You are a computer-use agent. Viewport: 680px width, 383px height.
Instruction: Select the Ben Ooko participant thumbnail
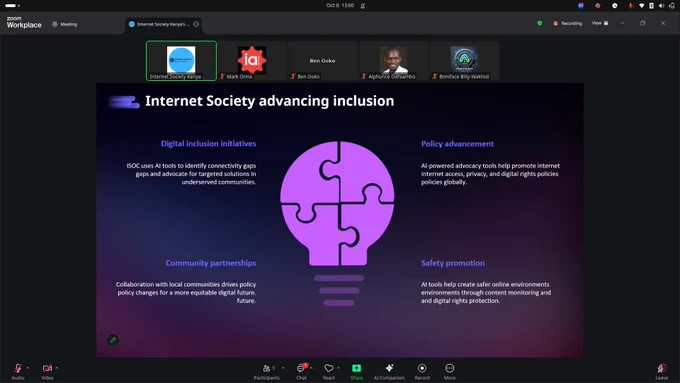pos(323,61)
